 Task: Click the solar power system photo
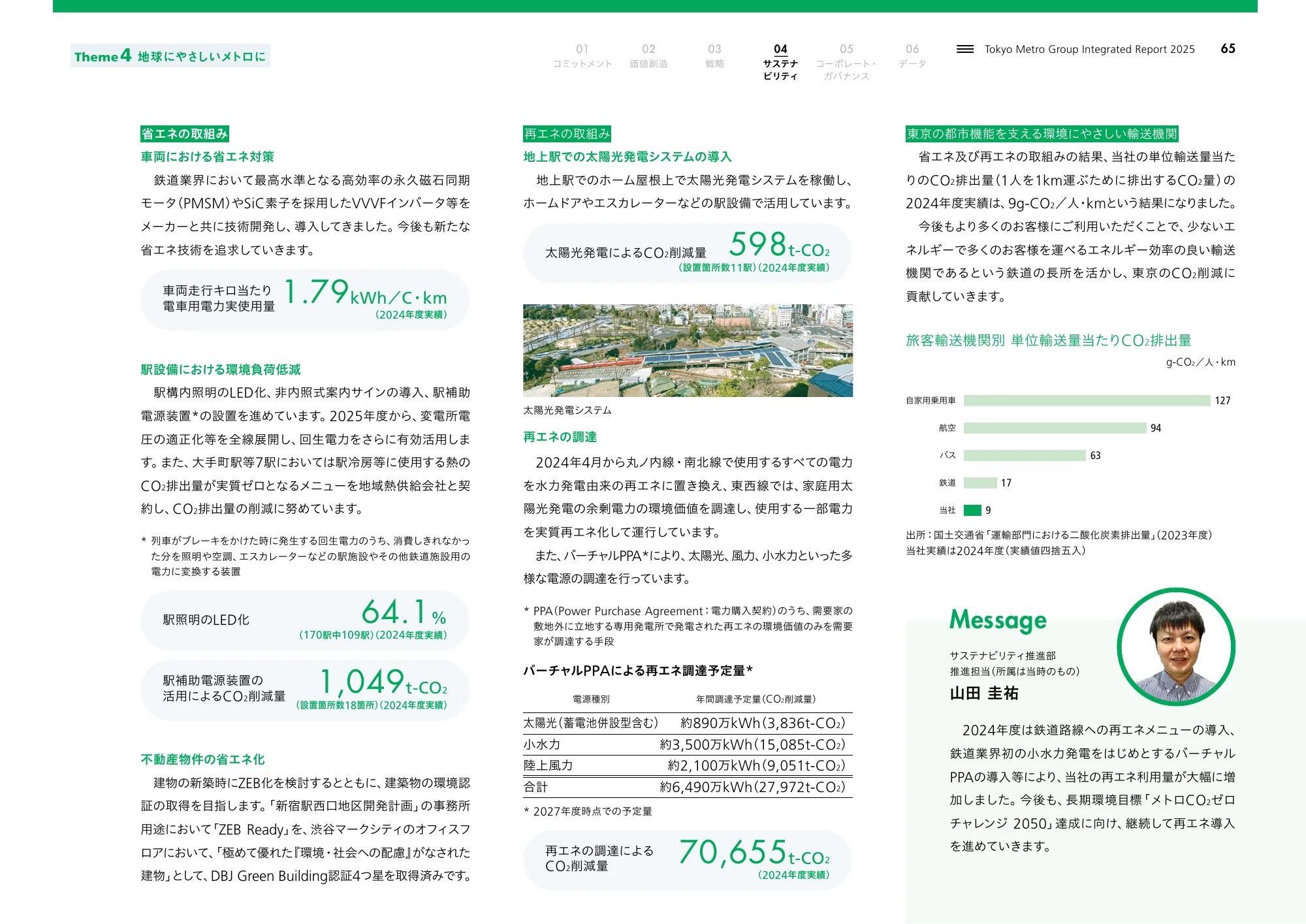pyautogui.click(x=688, y=351)
